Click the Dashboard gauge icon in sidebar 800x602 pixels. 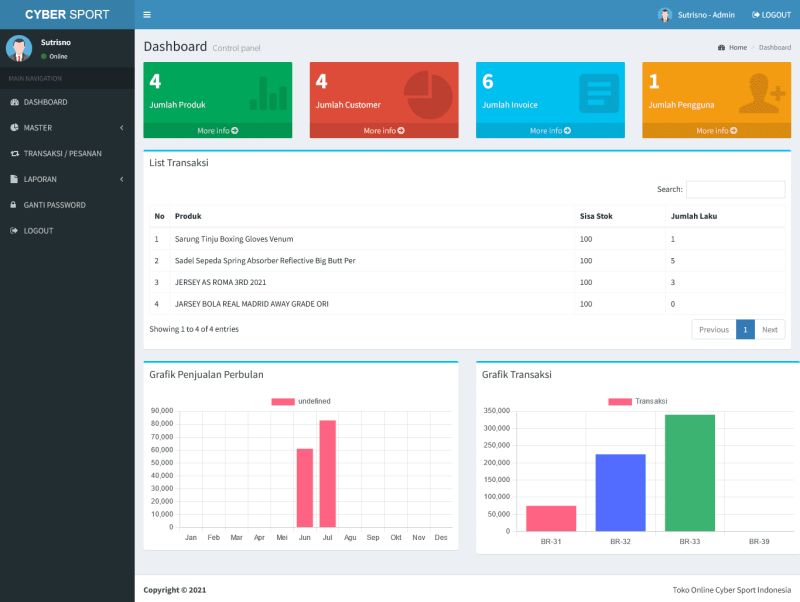click(14, 102)
